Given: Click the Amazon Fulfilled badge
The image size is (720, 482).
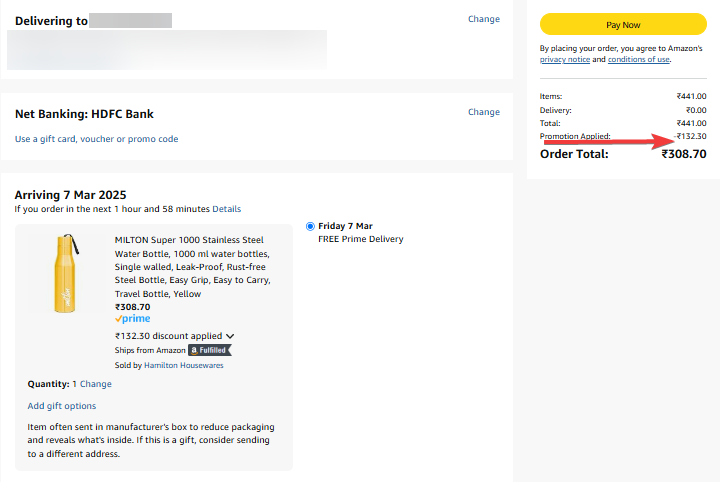Looking at the screenshot, I should click(210, 350).
